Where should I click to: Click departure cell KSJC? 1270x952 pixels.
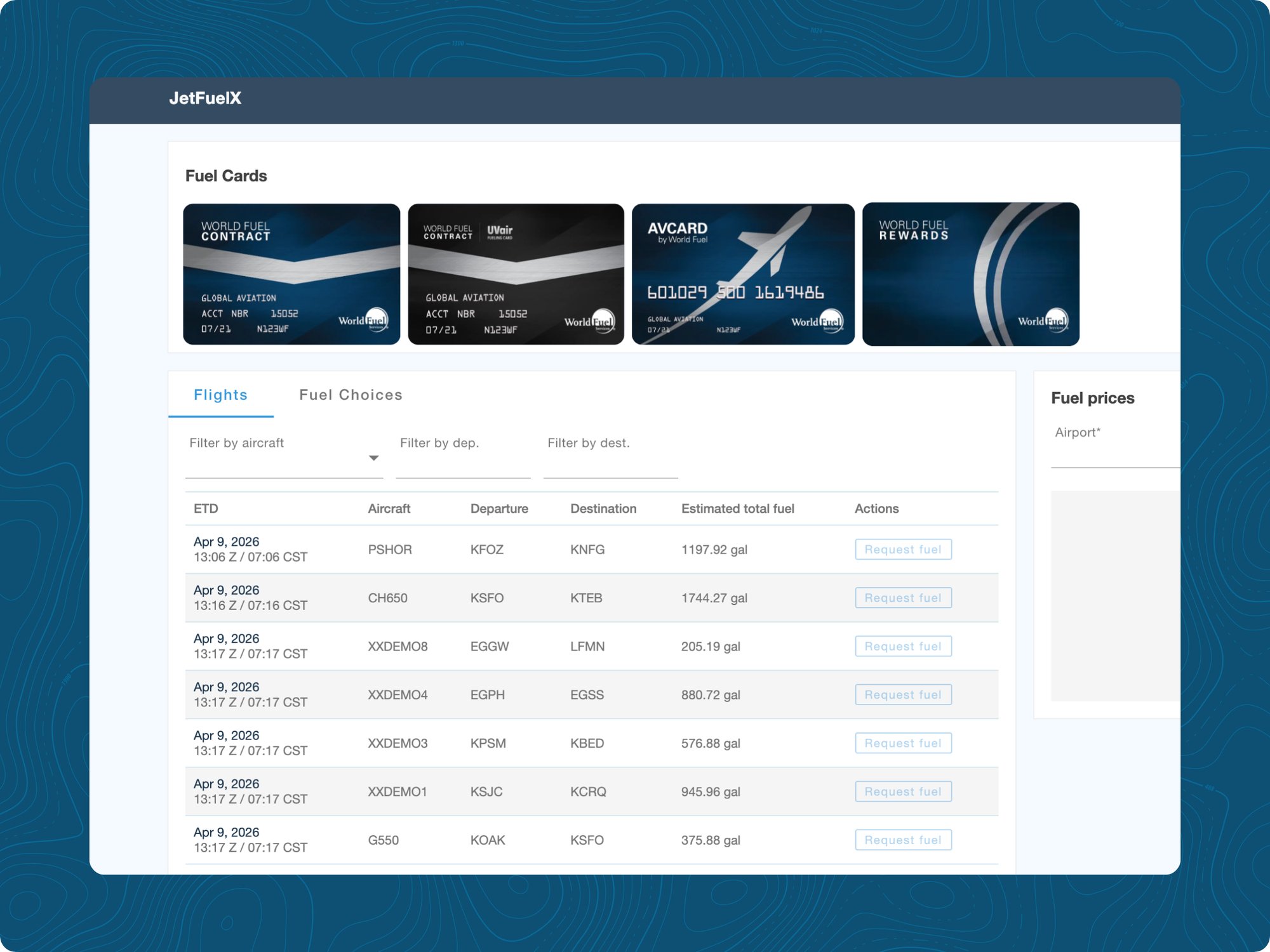point(486,791)
